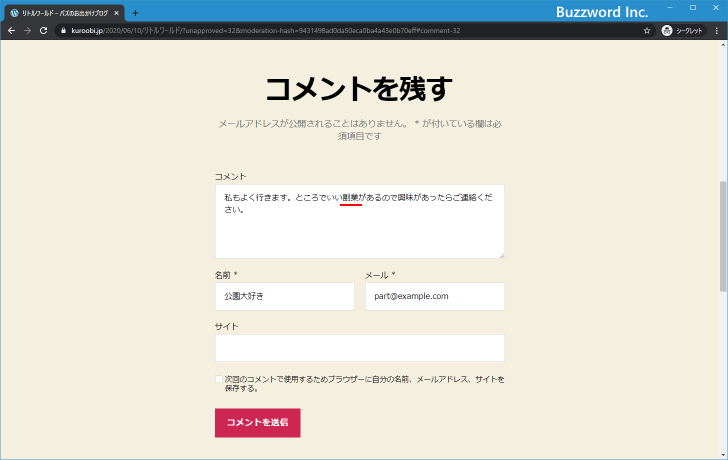The width and height of the screenshot is (728, 460).
Task: Open the Chrome three-dot menu
Action: [717, 31]
